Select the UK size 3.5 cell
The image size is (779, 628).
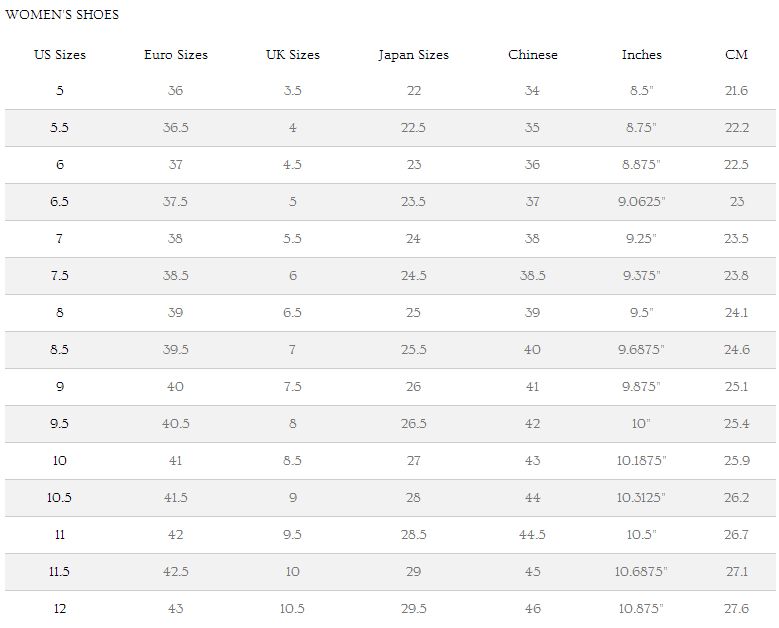(x=292, y=91)
